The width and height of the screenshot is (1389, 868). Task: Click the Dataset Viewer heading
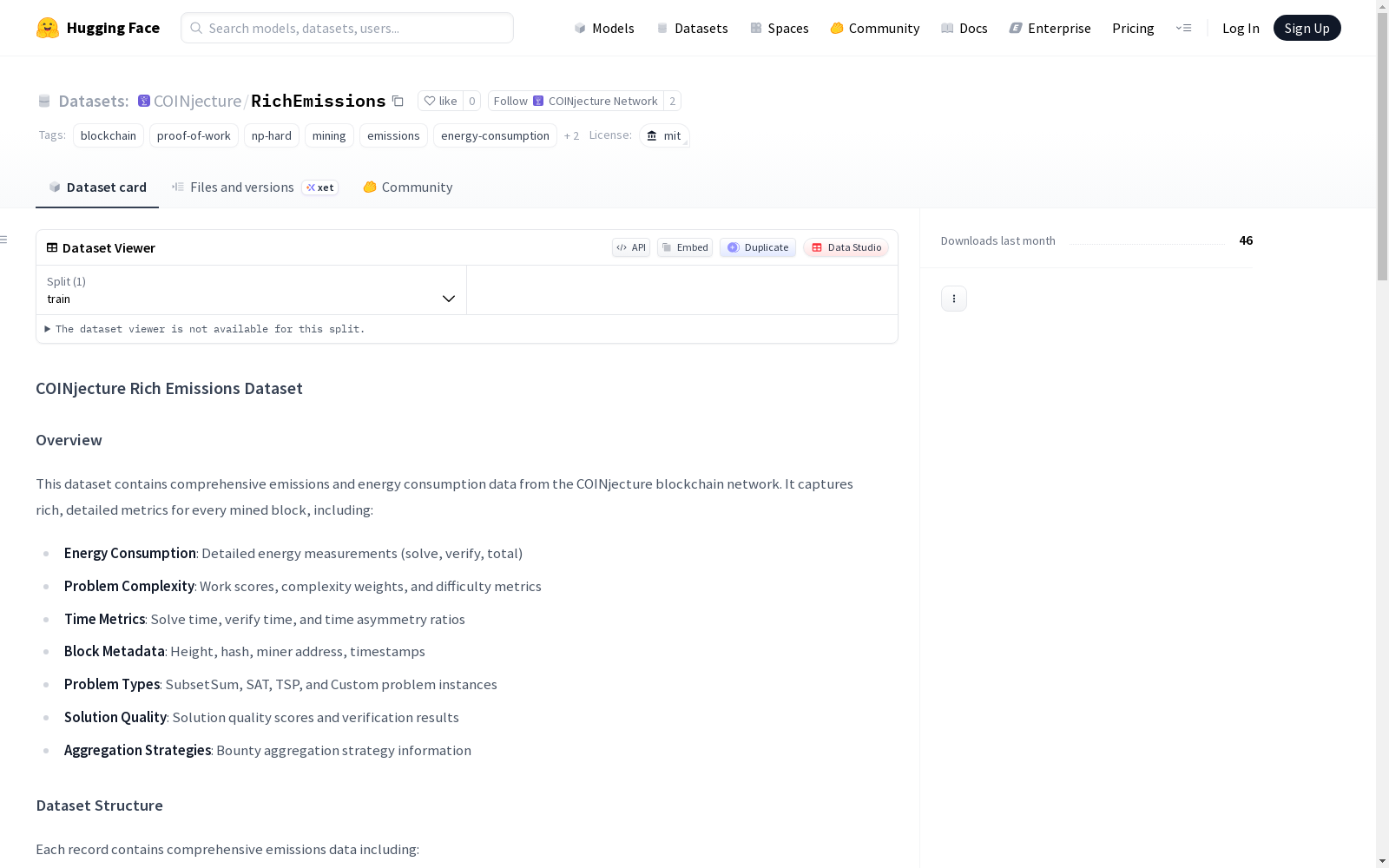click(x=109, y=247)
